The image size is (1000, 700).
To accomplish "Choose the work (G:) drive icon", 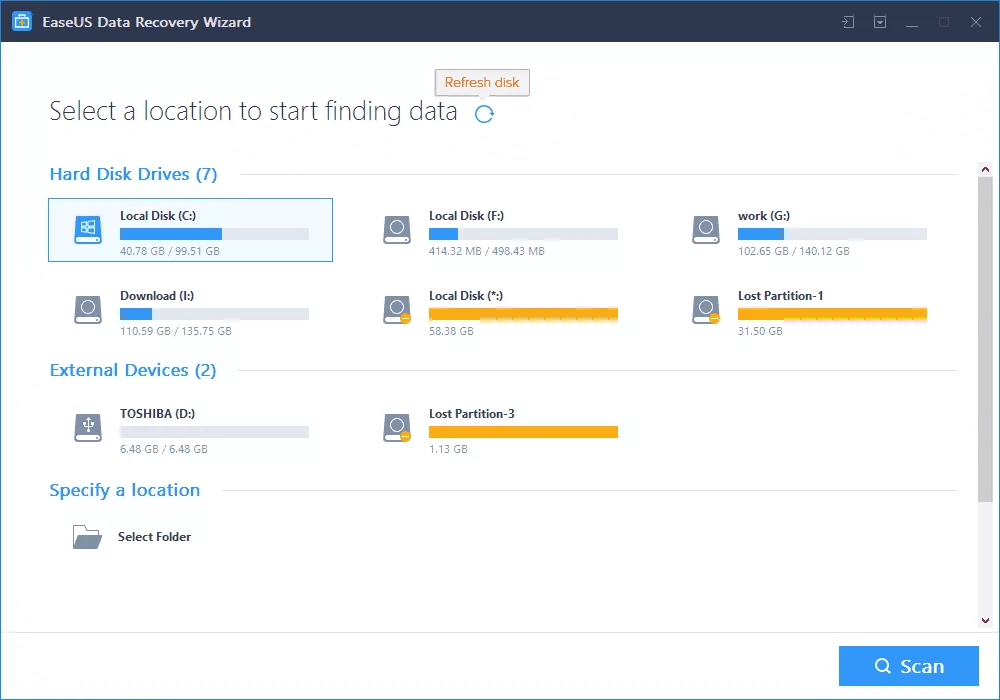I will [x=706, y=230].
